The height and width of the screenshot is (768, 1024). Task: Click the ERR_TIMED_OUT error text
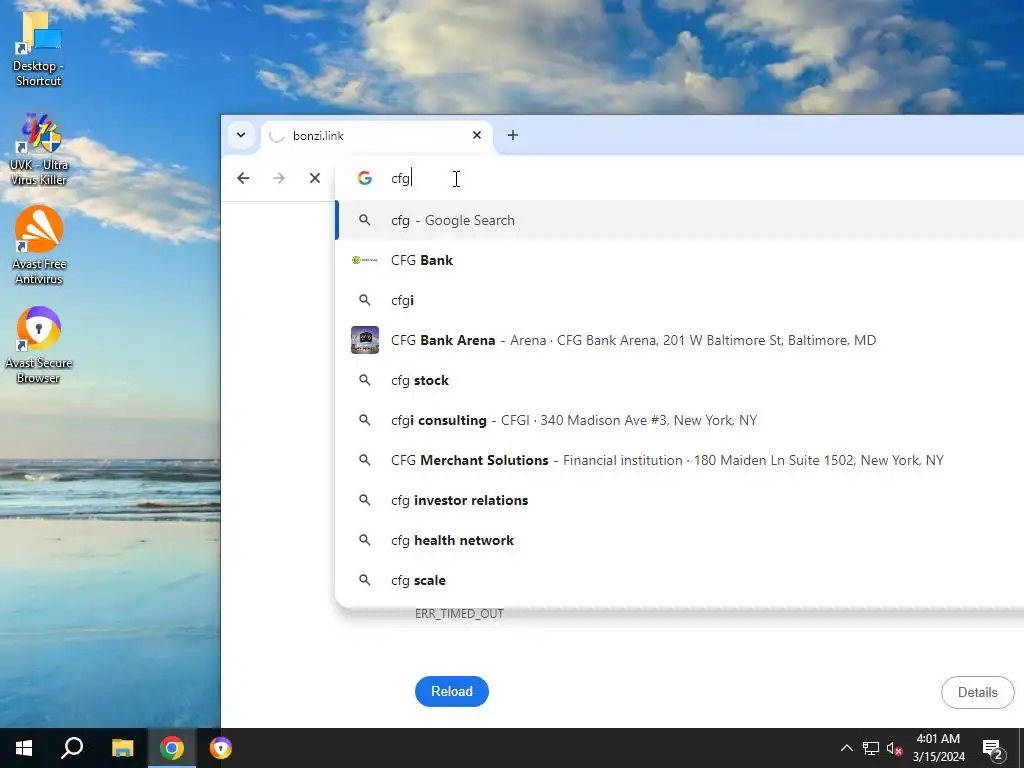[x=459, y=614]
